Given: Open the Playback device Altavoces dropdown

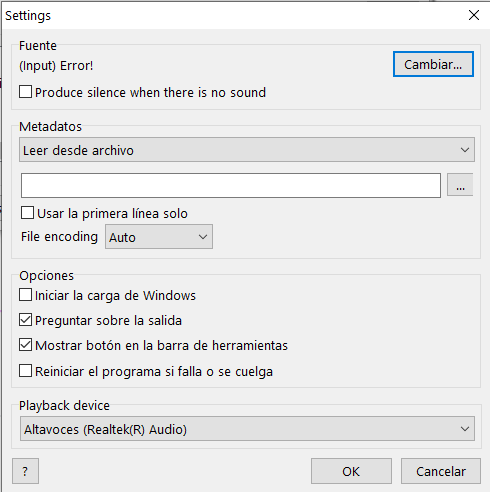Looking at the screenshot, I should pos(247,429).
